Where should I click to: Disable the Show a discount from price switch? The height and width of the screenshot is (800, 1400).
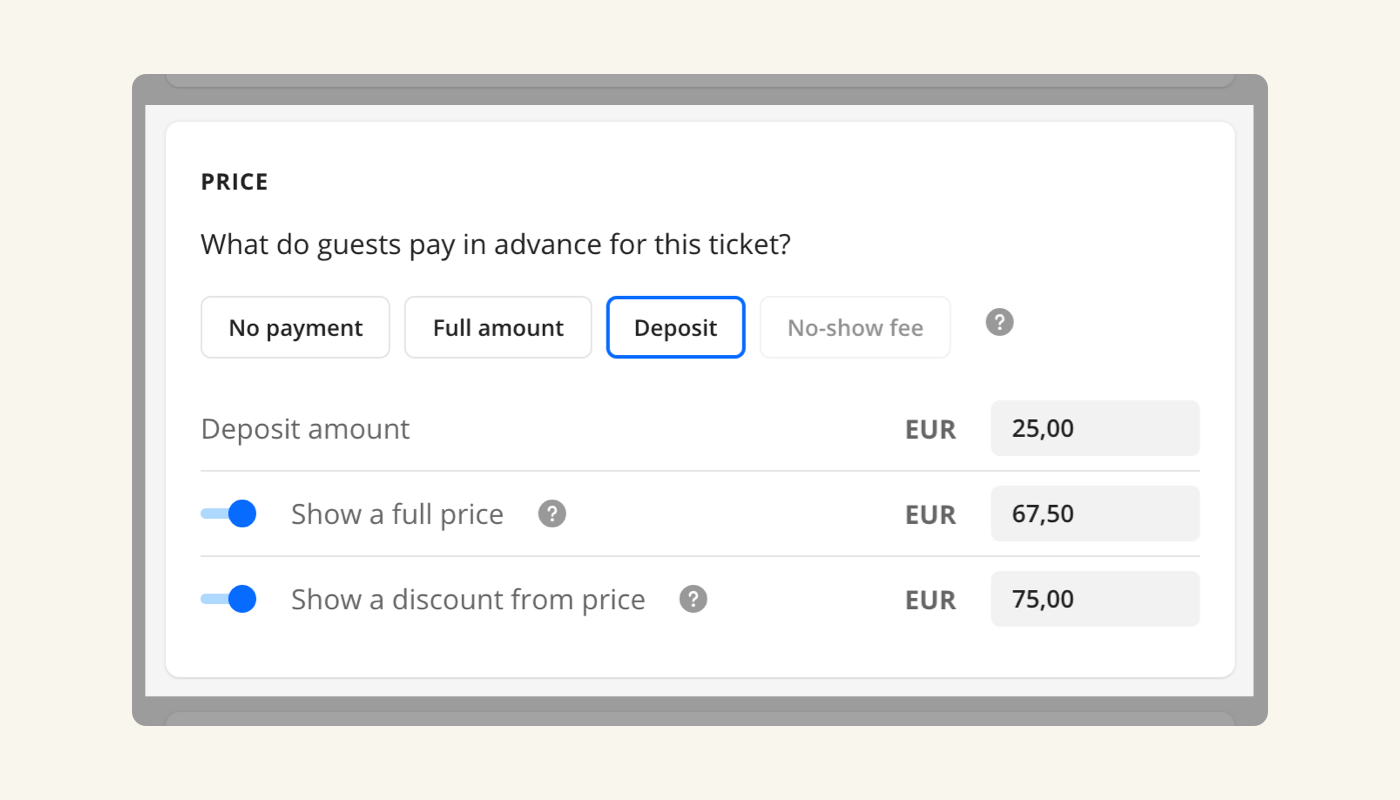pos(228,599)
